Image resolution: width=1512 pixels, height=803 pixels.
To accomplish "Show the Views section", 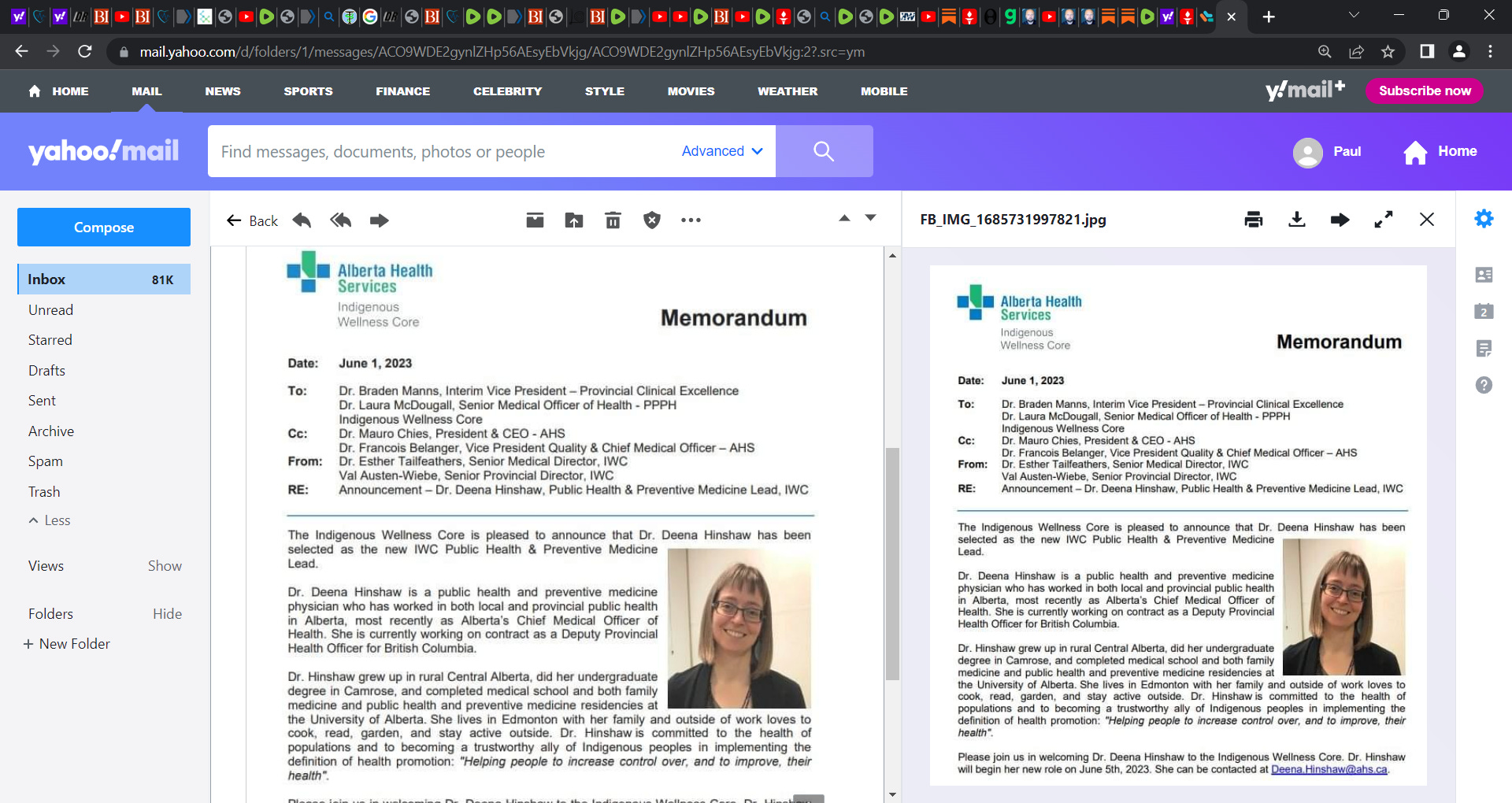I will (x=165, y=566).
